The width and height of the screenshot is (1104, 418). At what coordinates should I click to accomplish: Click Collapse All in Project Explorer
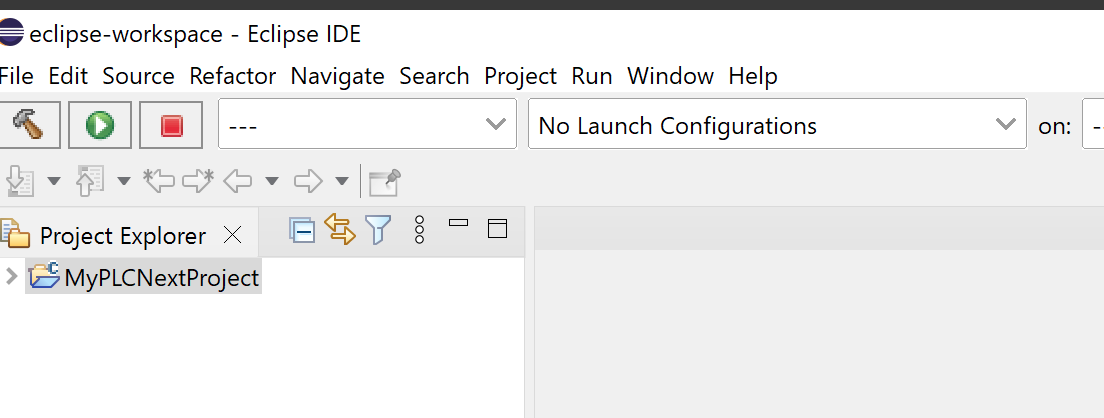pos(302,230)
